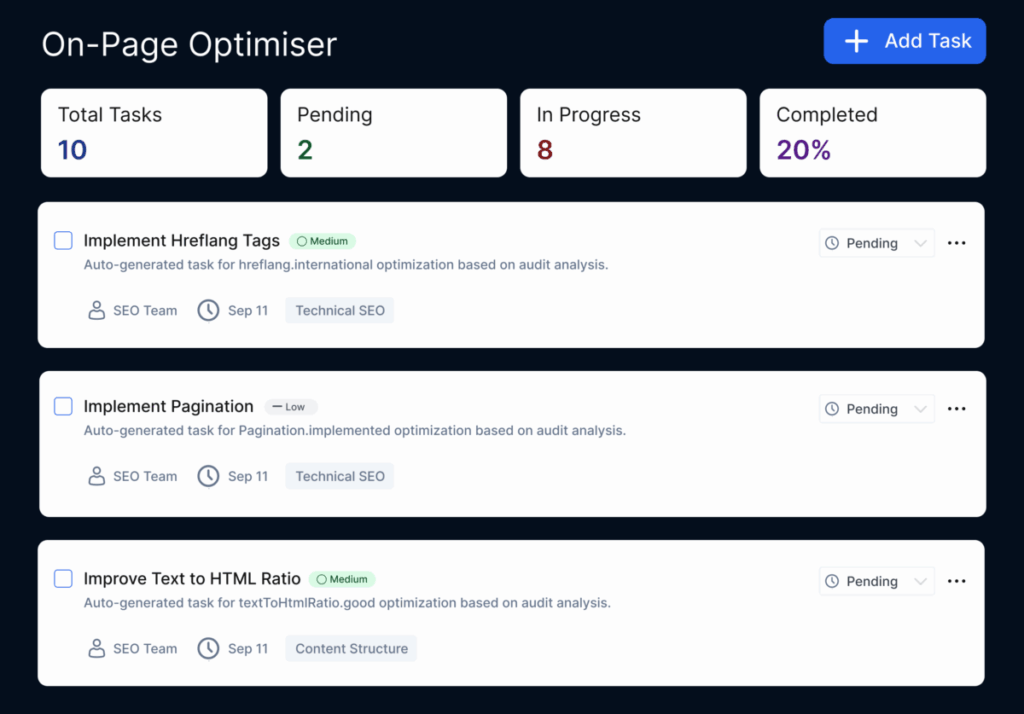Screen dimensions: 1024x714
Task: Click the Medium priority badge on Hreflang task
Action: [x=322, y=241]
